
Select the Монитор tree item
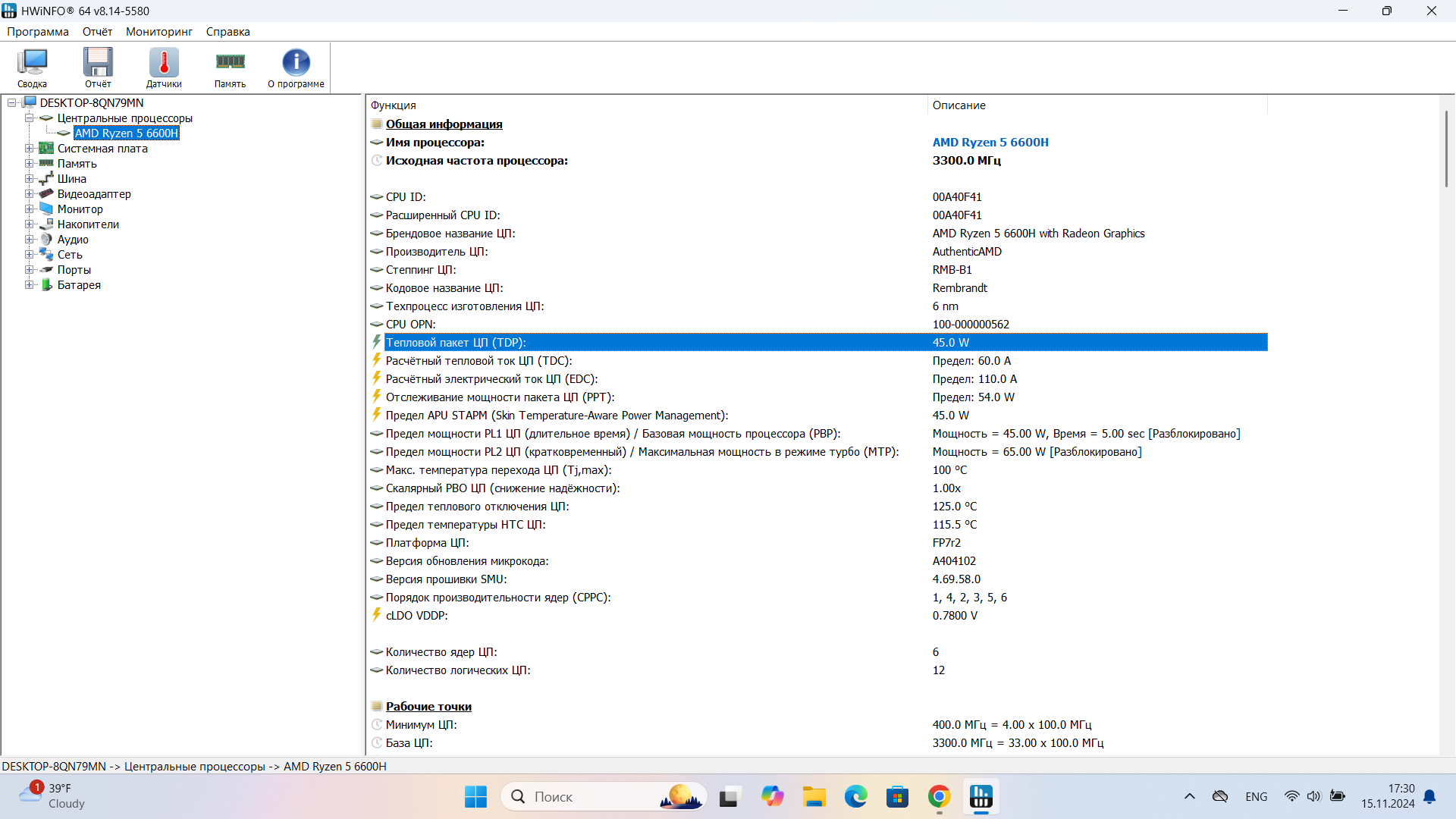pos(80,209)
